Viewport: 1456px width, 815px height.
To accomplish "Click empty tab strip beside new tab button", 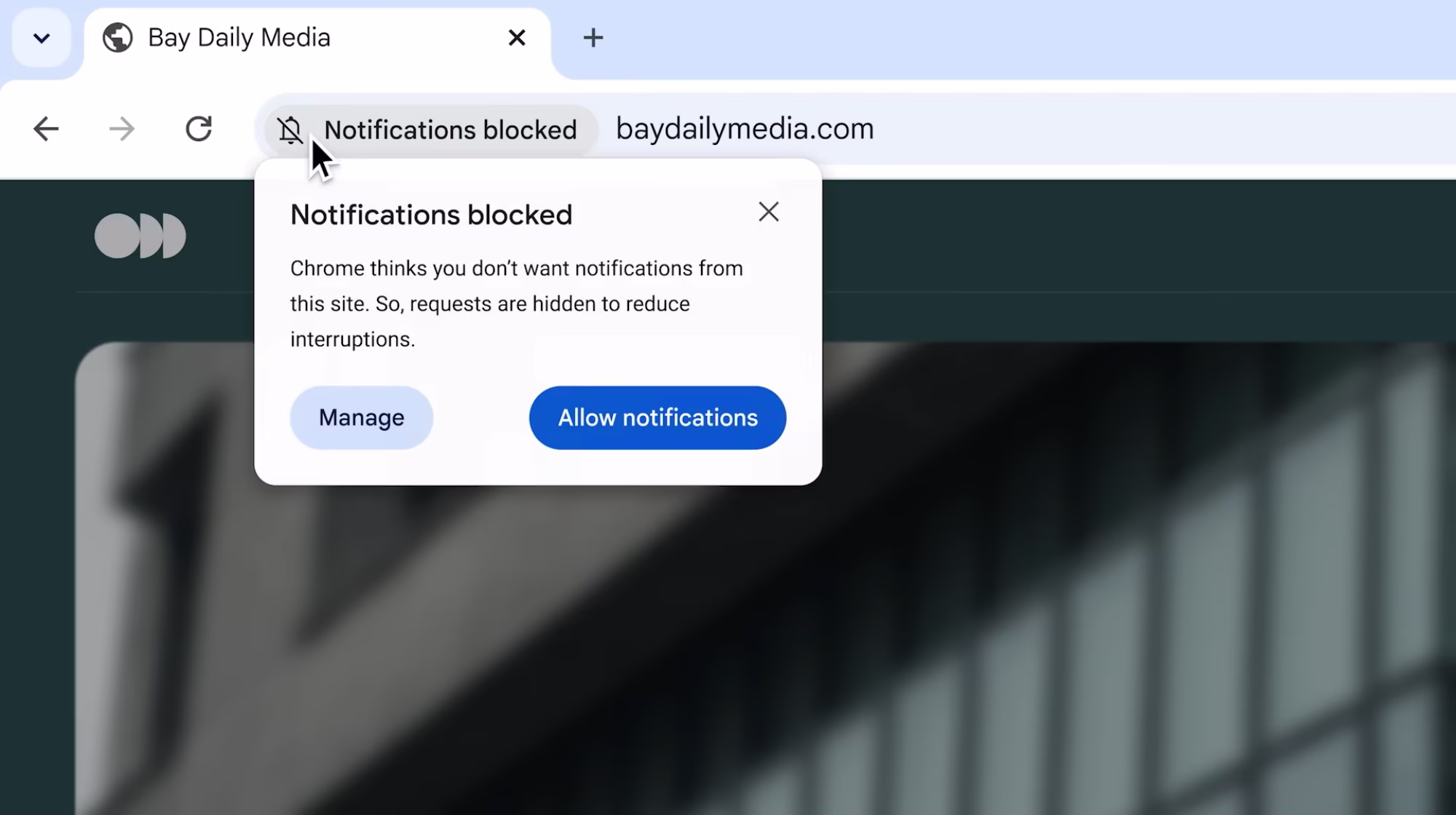I will (1019, 38).
